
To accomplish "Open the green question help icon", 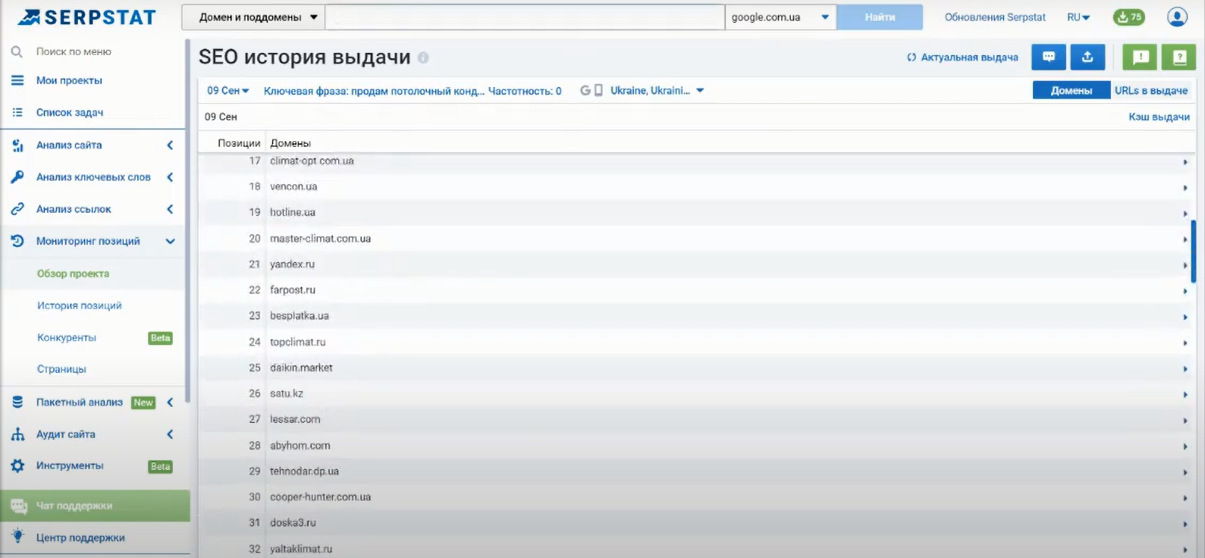I will point(1179,57).
